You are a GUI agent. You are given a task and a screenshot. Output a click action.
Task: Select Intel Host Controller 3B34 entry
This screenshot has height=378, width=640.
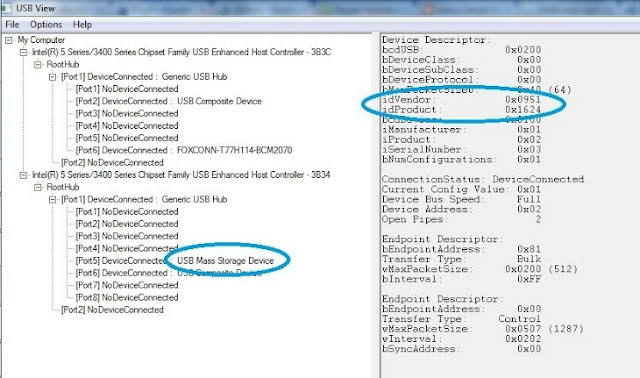point(181,175)
